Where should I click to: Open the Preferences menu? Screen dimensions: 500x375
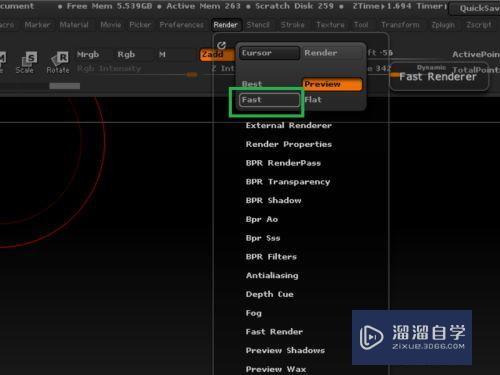pyautogui.click(x=182, y=25)
